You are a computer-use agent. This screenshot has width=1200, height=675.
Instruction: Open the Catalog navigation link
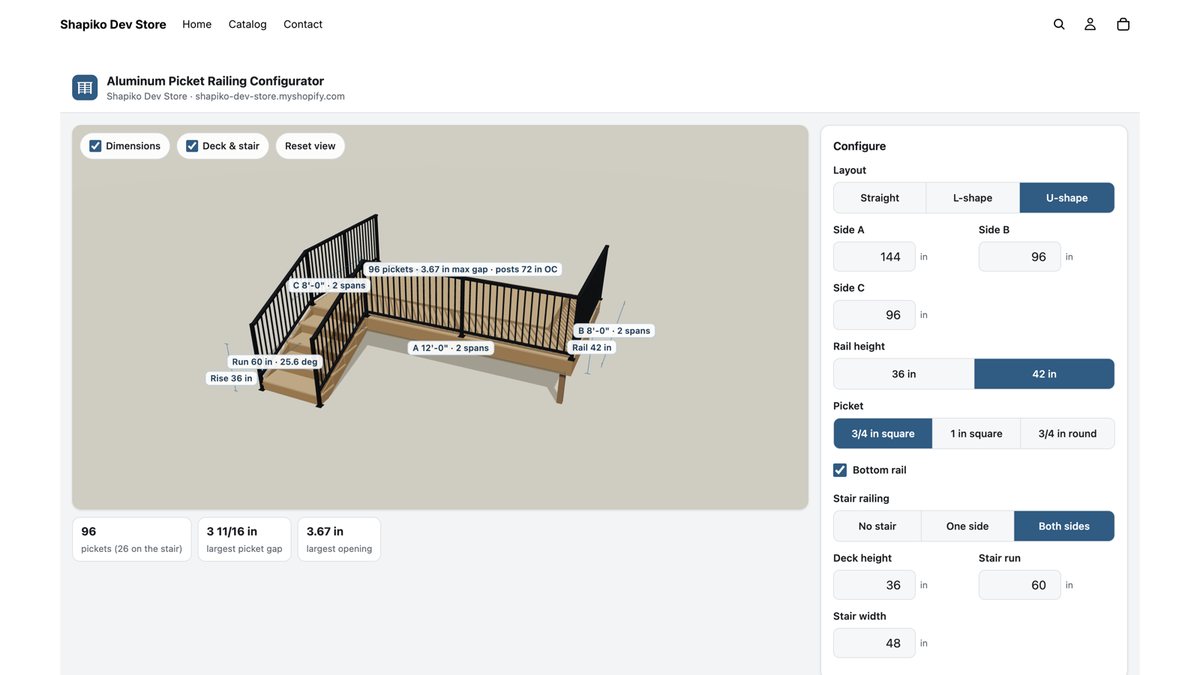tap(247, 24)
